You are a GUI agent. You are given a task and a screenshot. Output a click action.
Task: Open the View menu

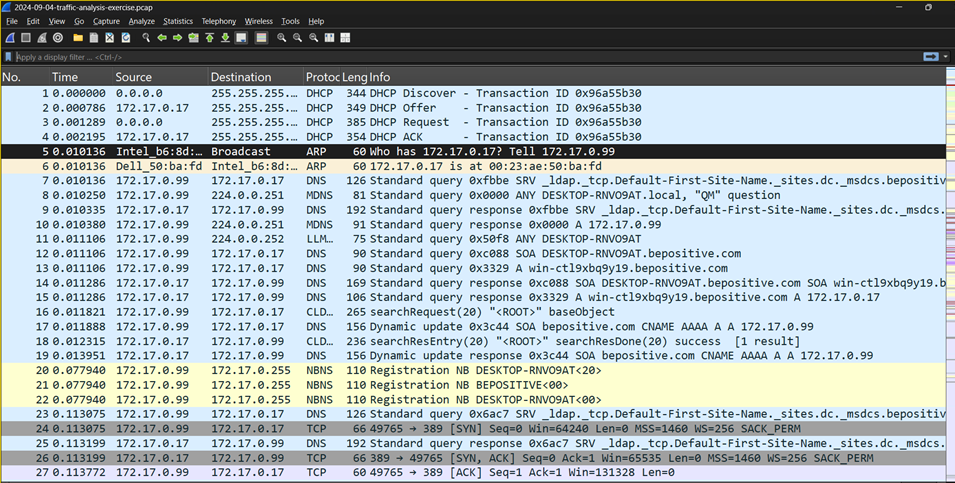pyautogui.click(x=57, y=21)
